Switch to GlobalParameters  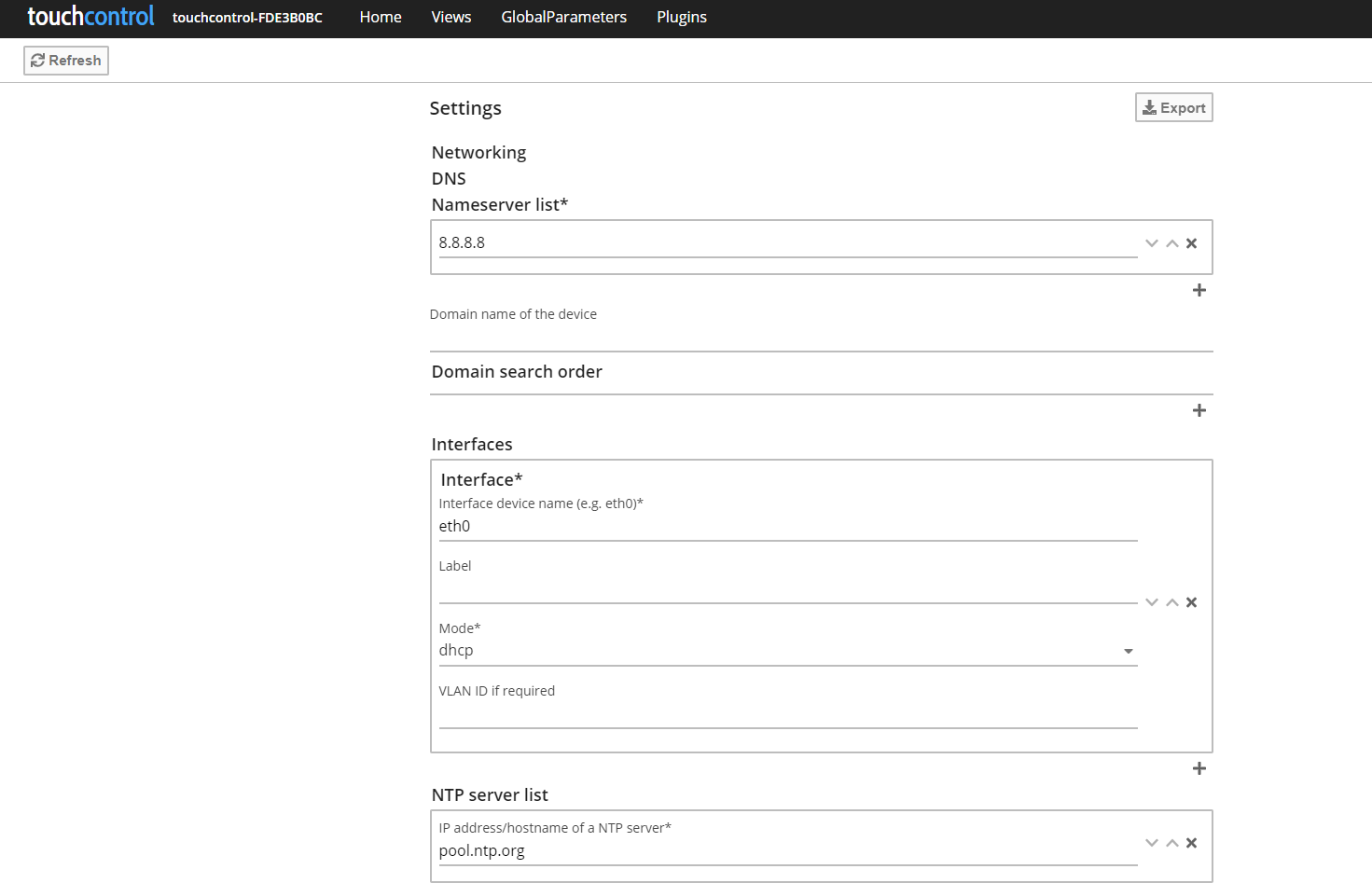(563, 17)
